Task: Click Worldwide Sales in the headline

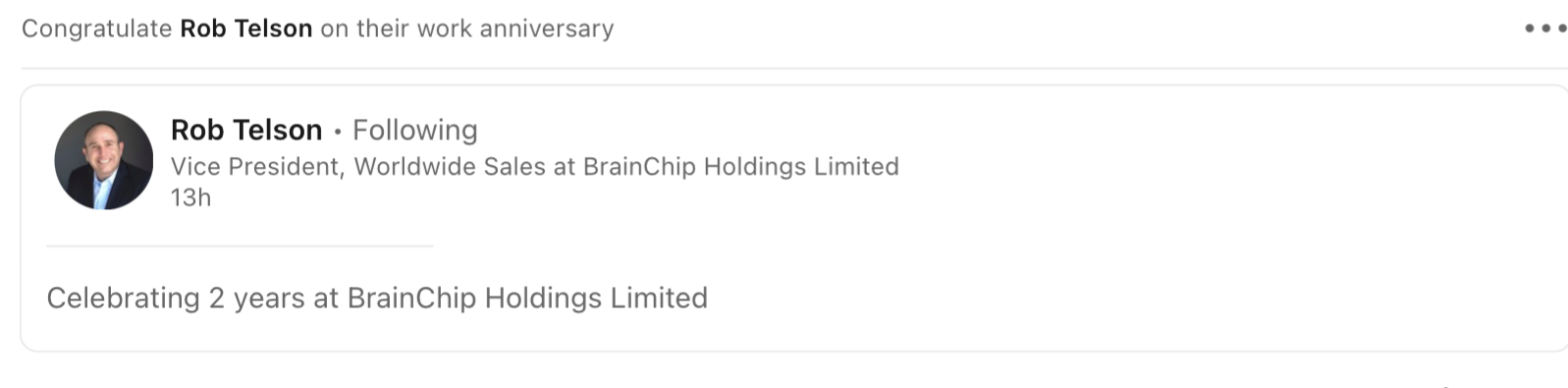Action: coord(450,166)
